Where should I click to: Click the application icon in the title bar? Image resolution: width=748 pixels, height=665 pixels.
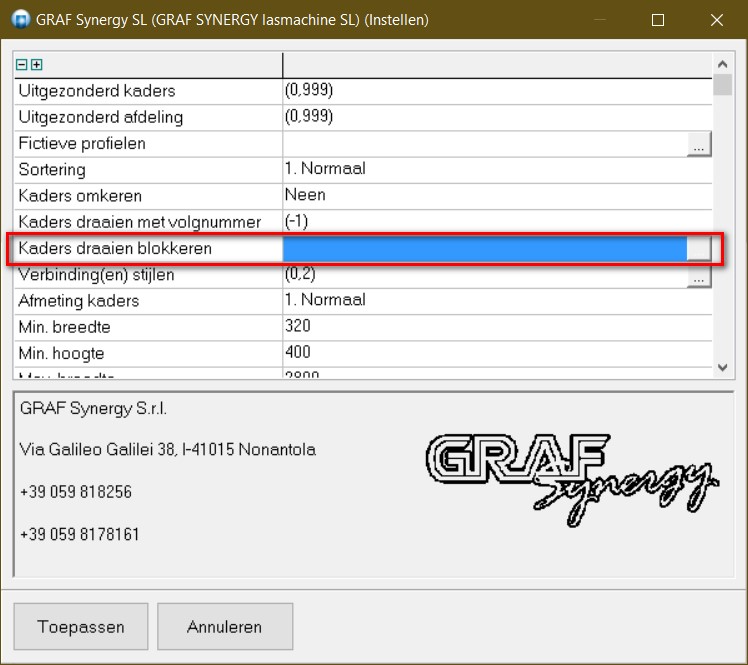click(x=20, y=20)
